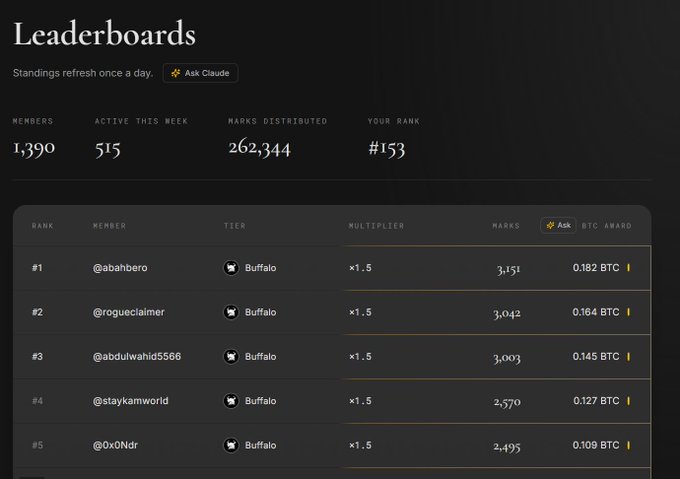The width and height of the screenshot is (680, 479).
Task: Click the Members count 1,390
Action: coord(34,148)
